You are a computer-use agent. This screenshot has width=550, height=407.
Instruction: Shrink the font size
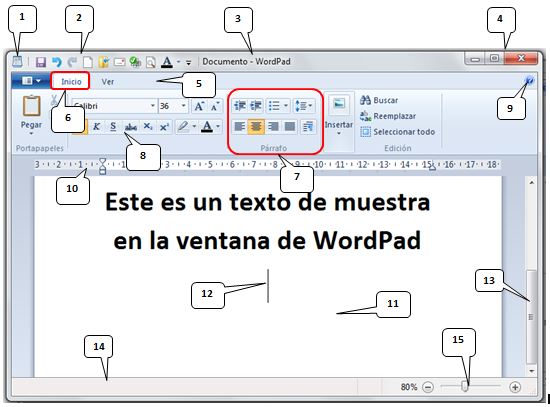coord(215,106)
